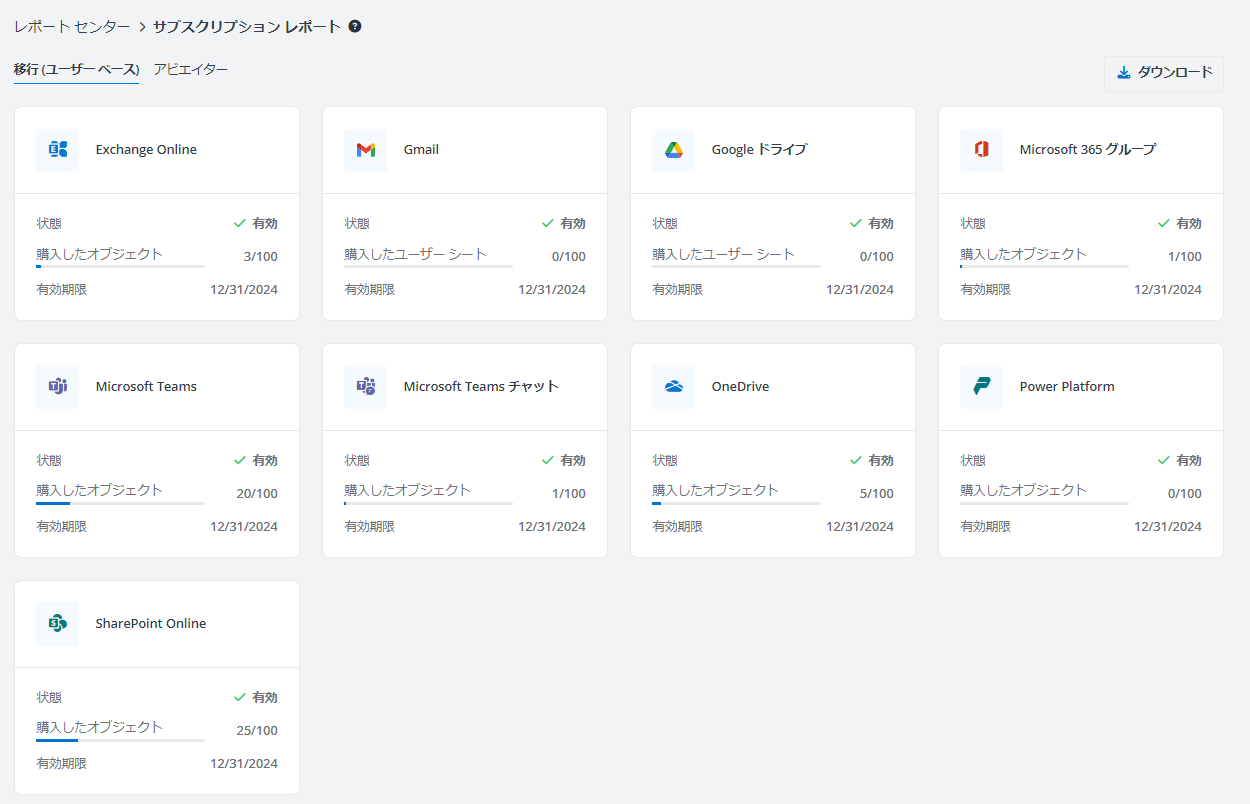
Task: Click the OneDrive cloud icon
Action: coord(673,387)
